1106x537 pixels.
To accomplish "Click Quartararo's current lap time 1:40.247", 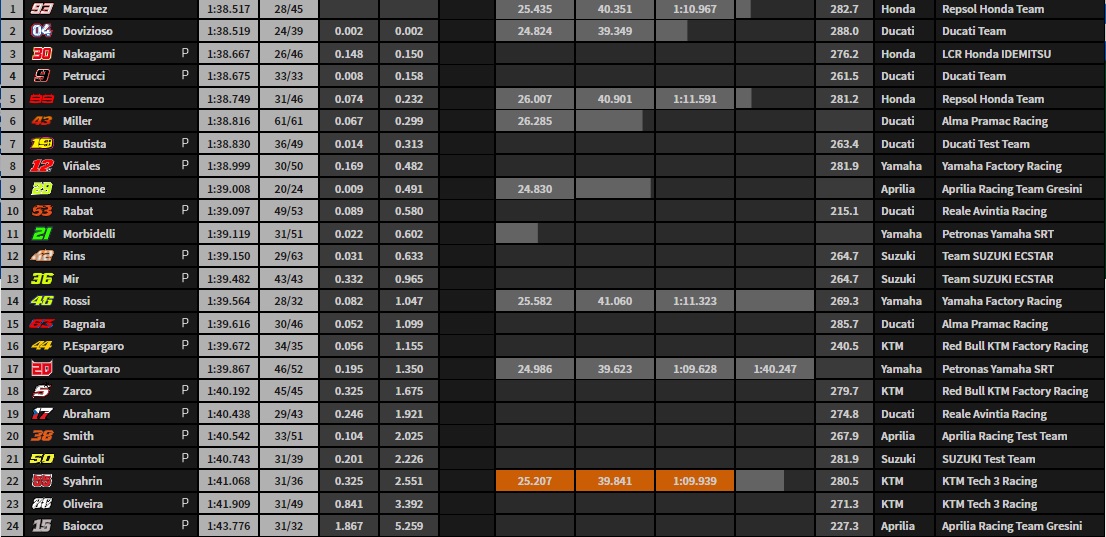I will pos(774,368).
